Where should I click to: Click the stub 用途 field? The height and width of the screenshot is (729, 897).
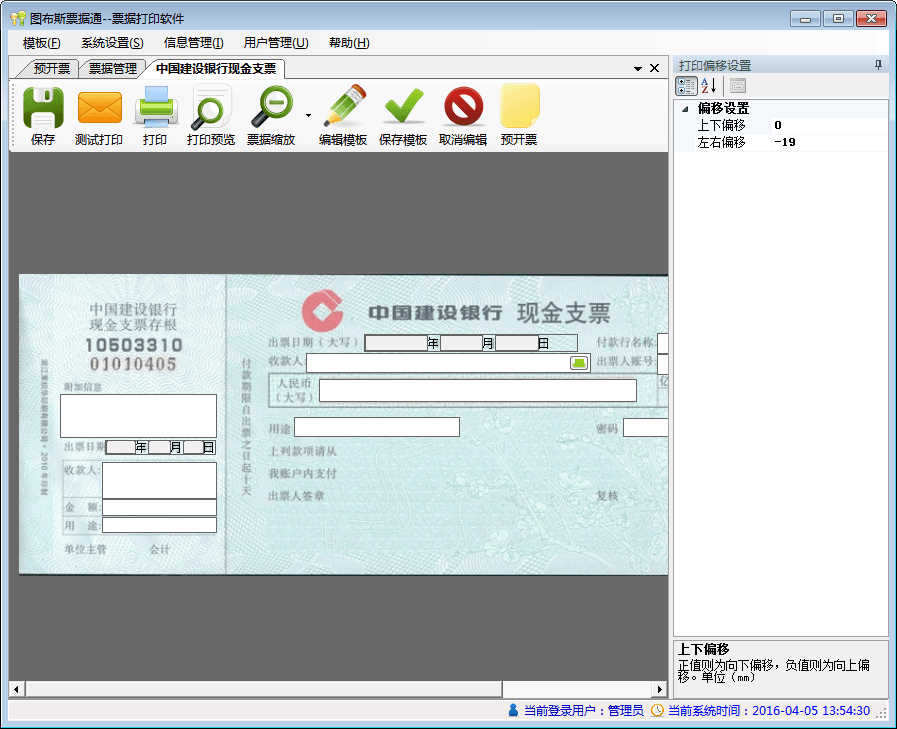[160, 525]
